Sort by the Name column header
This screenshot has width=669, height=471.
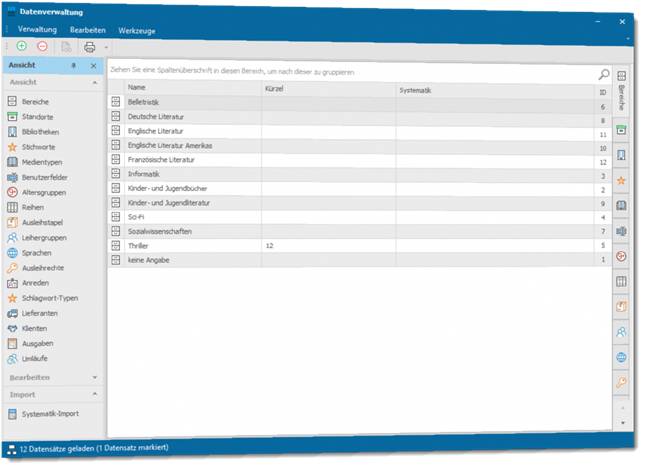tap(192, 87)
